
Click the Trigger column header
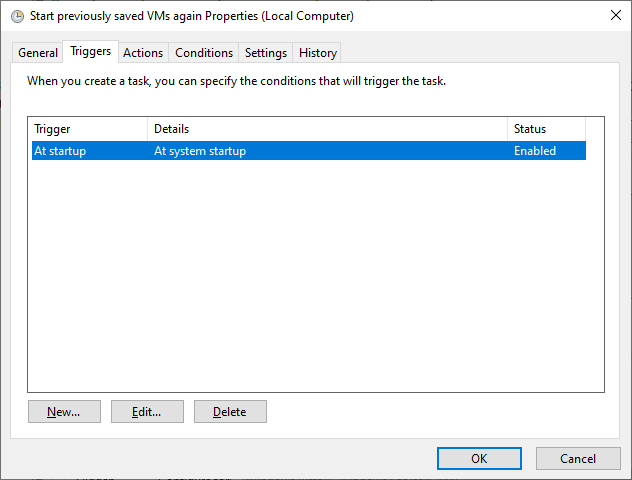[x=89, y=129]
